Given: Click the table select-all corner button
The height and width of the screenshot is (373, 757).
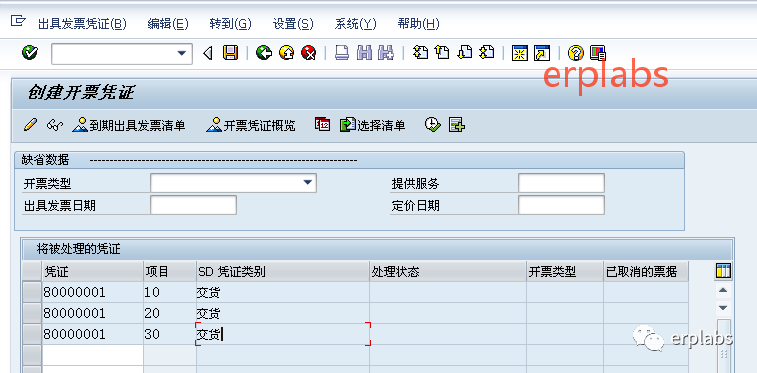Looking at the screenshot, I should tap(32, 272).
